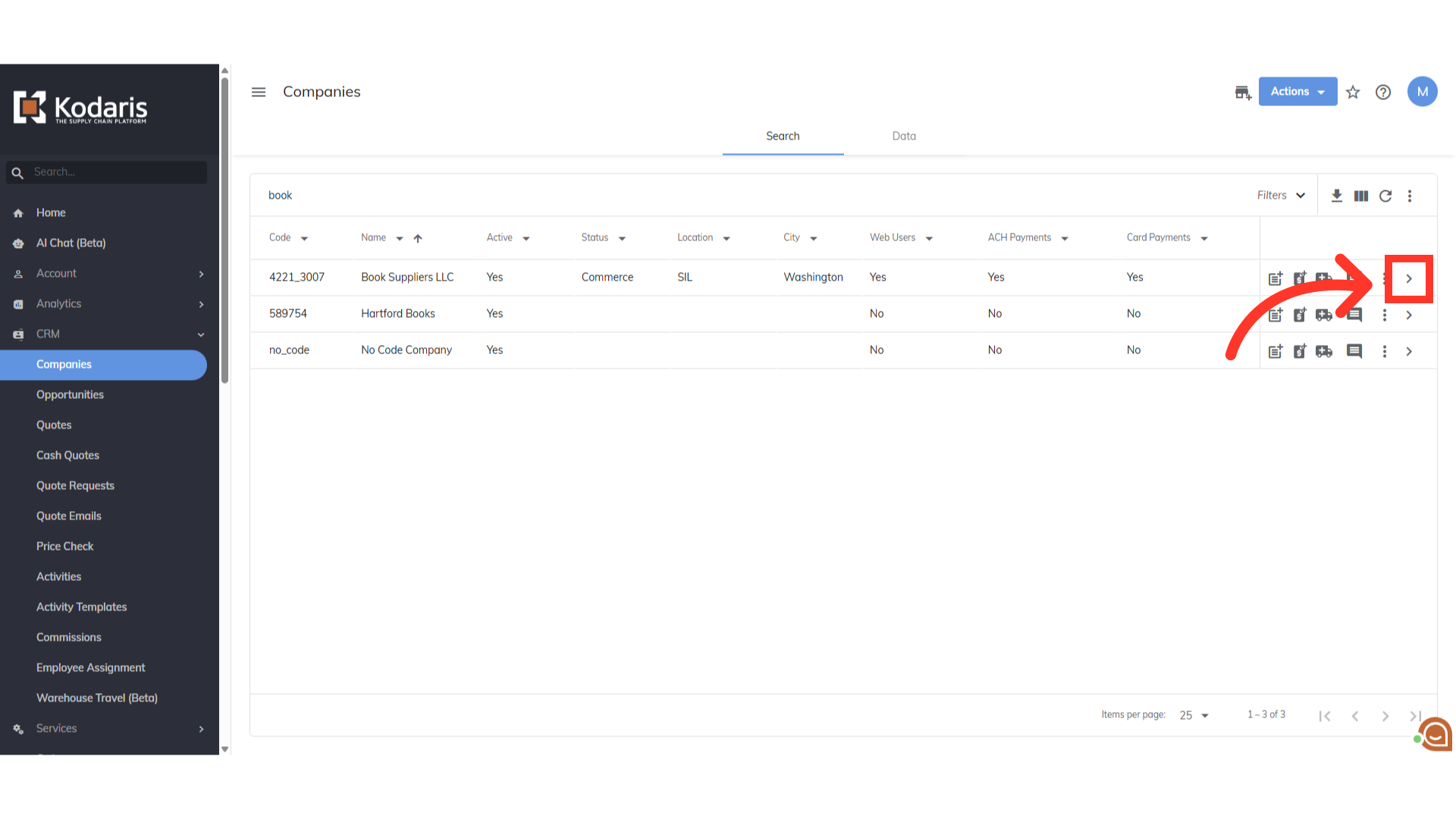Click add-note icon for Book Suppliers LLC
This screenshot has height=819, width=1456.
[1276, 278]
